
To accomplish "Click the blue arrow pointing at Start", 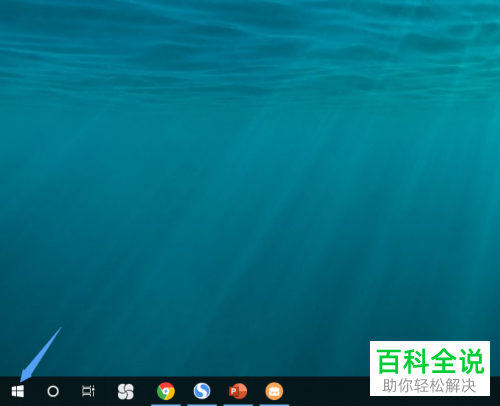I will point(40,354).
